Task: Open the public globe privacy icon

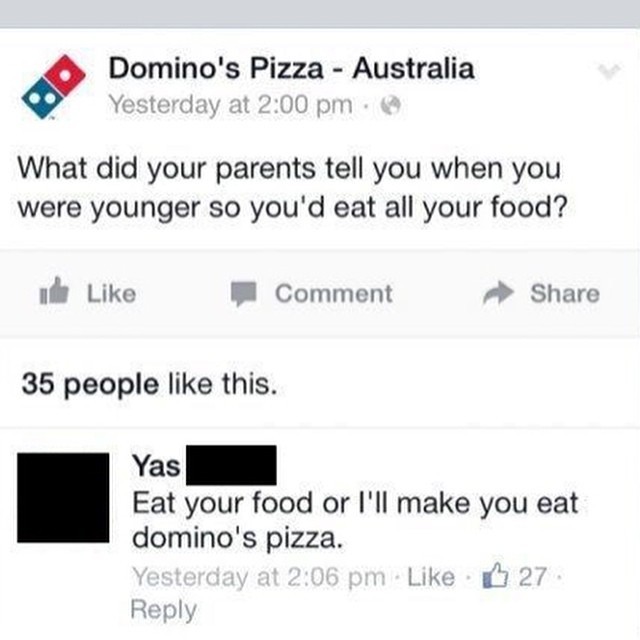Action: 391,106
